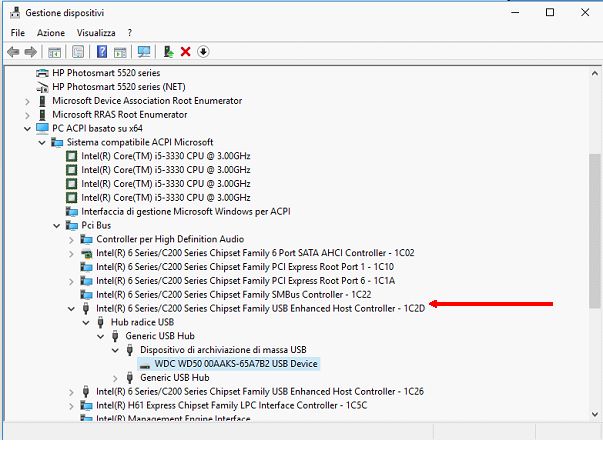Screen dimensions: 603x474
Task: Click the update driver green arrow icon
Action: tap(168, 52)
